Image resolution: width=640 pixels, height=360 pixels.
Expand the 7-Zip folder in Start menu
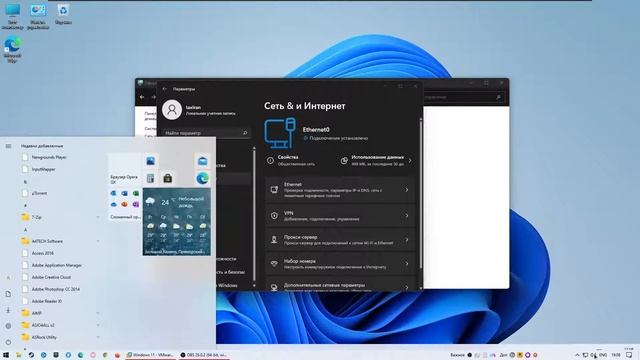click(60, 217)
